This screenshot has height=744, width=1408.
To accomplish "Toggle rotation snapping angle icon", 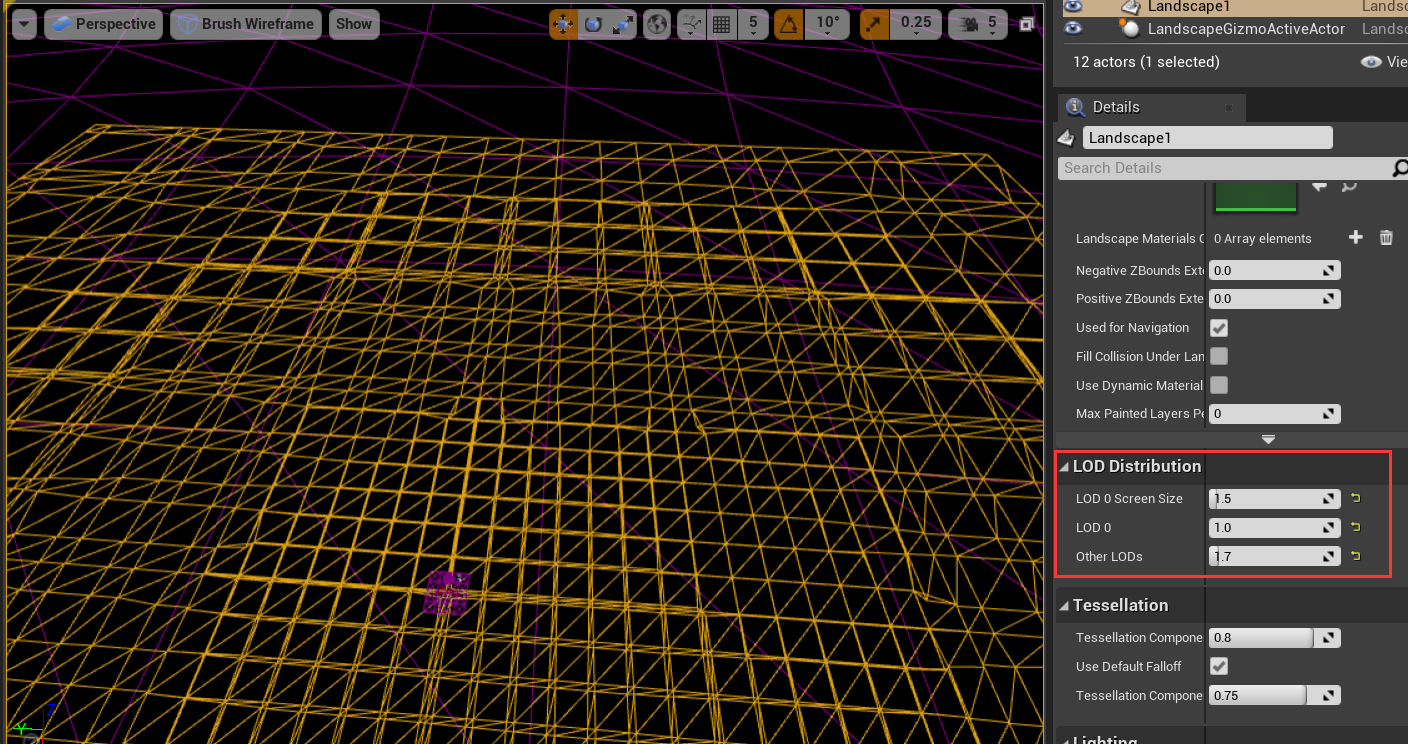I will [789, 24].
